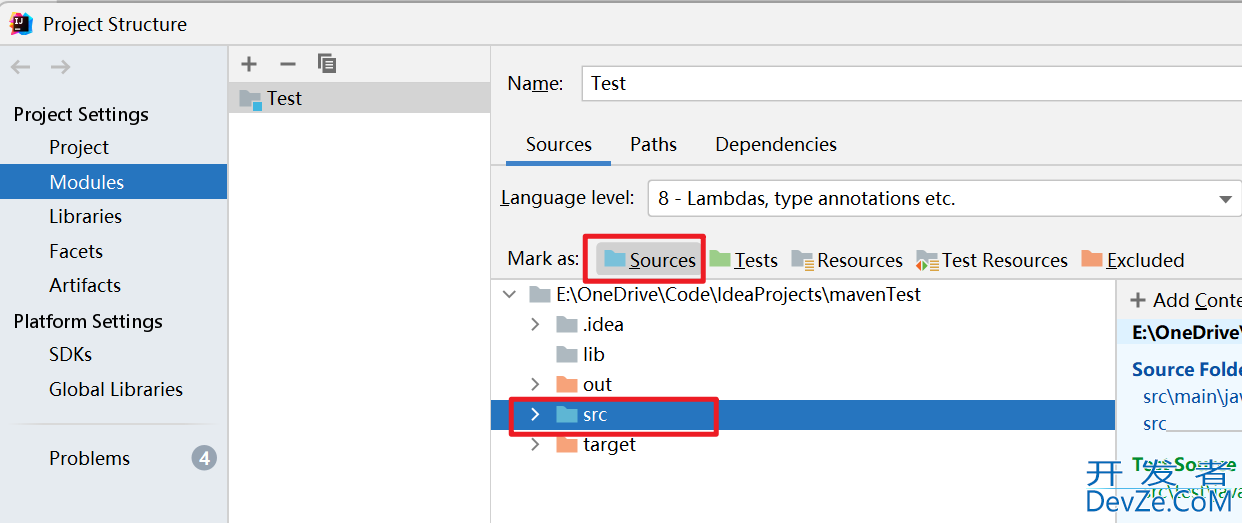Click the Problems count badge 4
This screenshot has height=523, width=1242.
pyautogui.click(x=204, y=458)
